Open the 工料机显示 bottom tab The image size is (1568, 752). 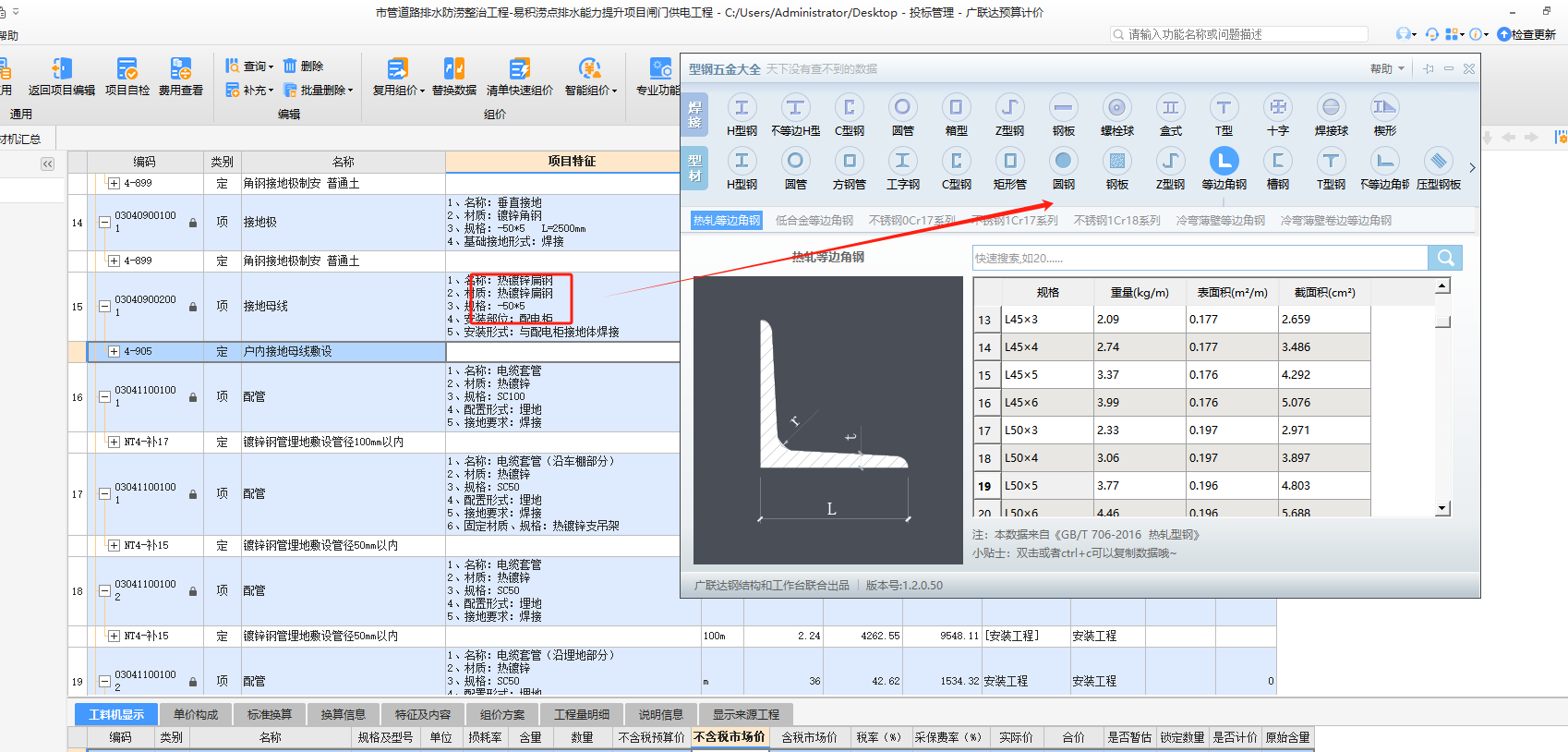[116, 714]
